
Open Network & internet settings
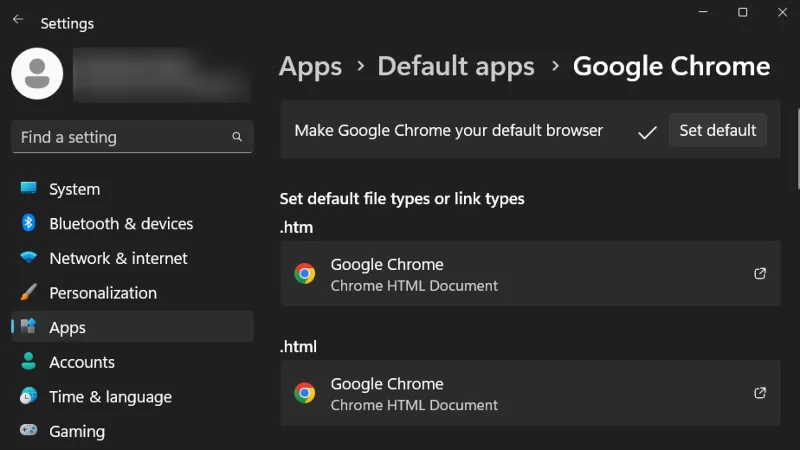(x=132, y=258)
